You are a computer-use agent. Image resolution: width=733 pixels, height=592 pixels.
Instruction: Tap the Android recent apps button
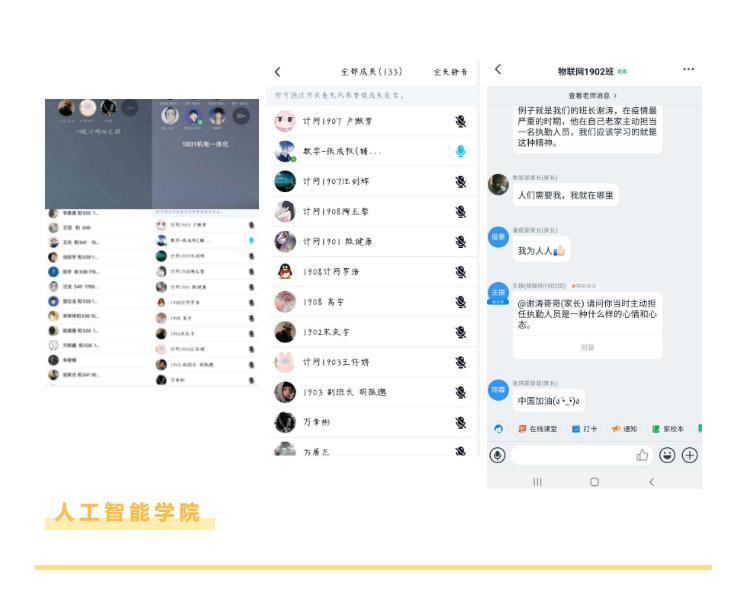[538, 482]
